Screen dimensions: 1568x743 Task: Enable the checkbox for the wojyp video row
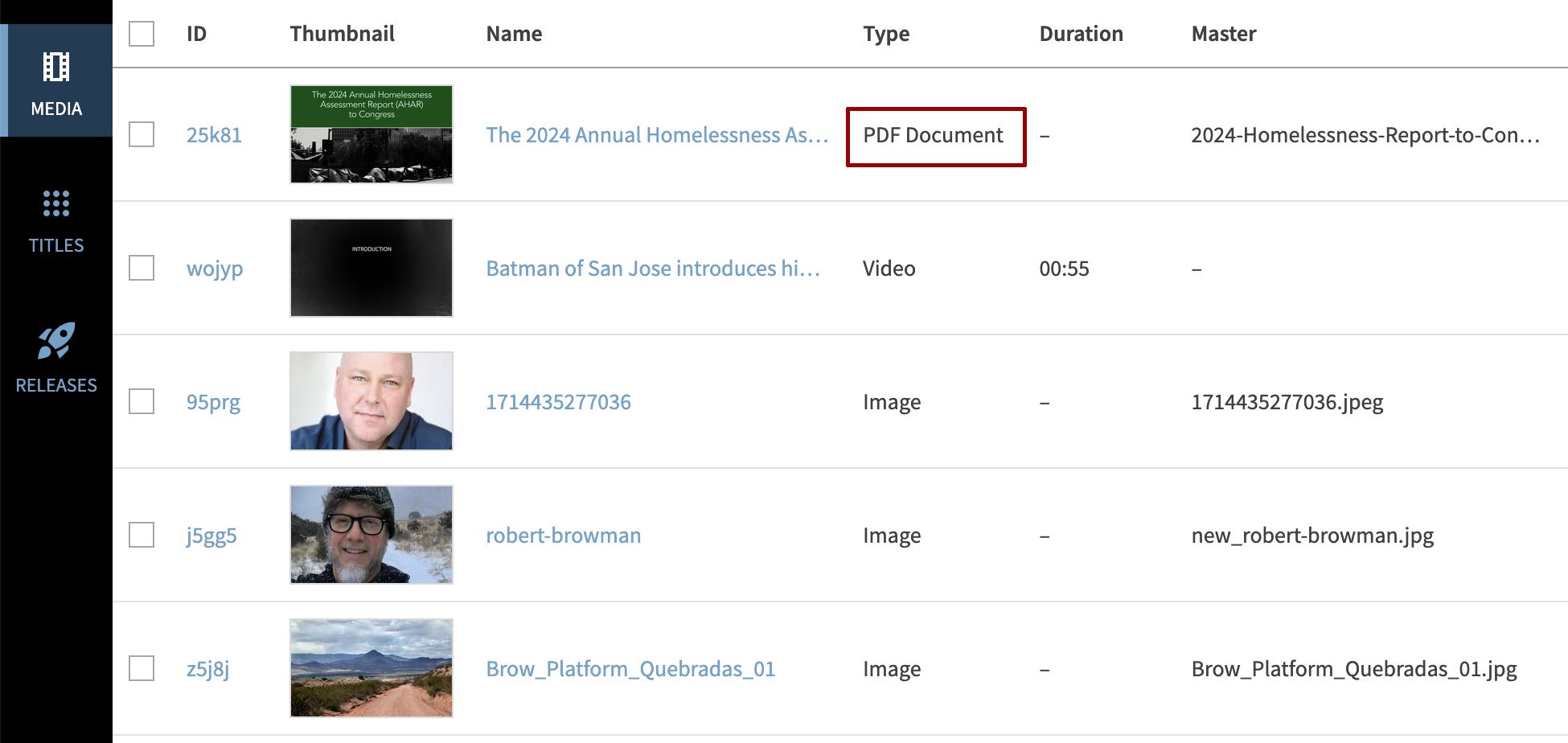pyautogui.click(x=141, y=268)
